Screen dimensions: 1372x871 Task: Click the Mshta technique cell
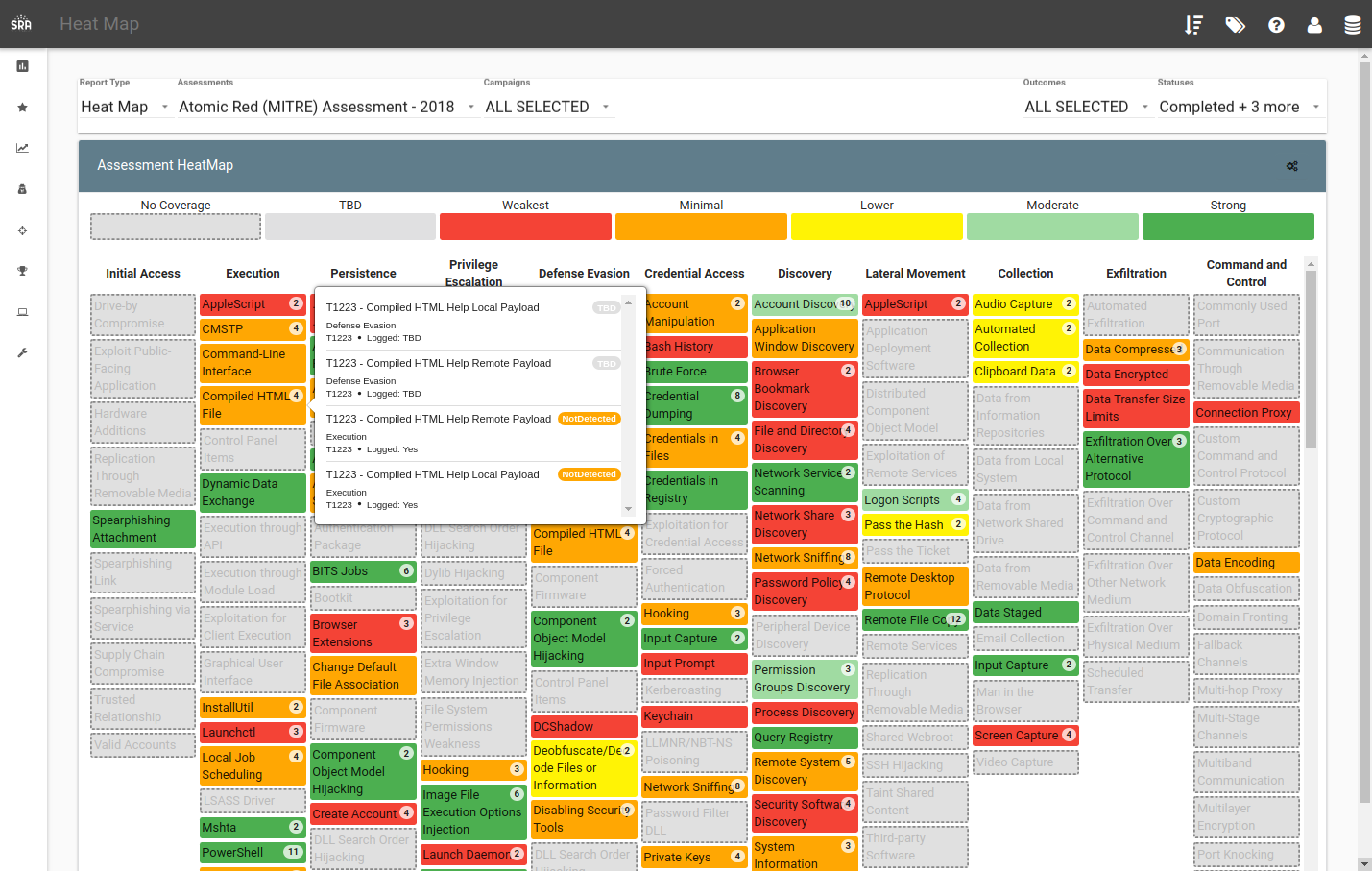(x=253, y=828)
